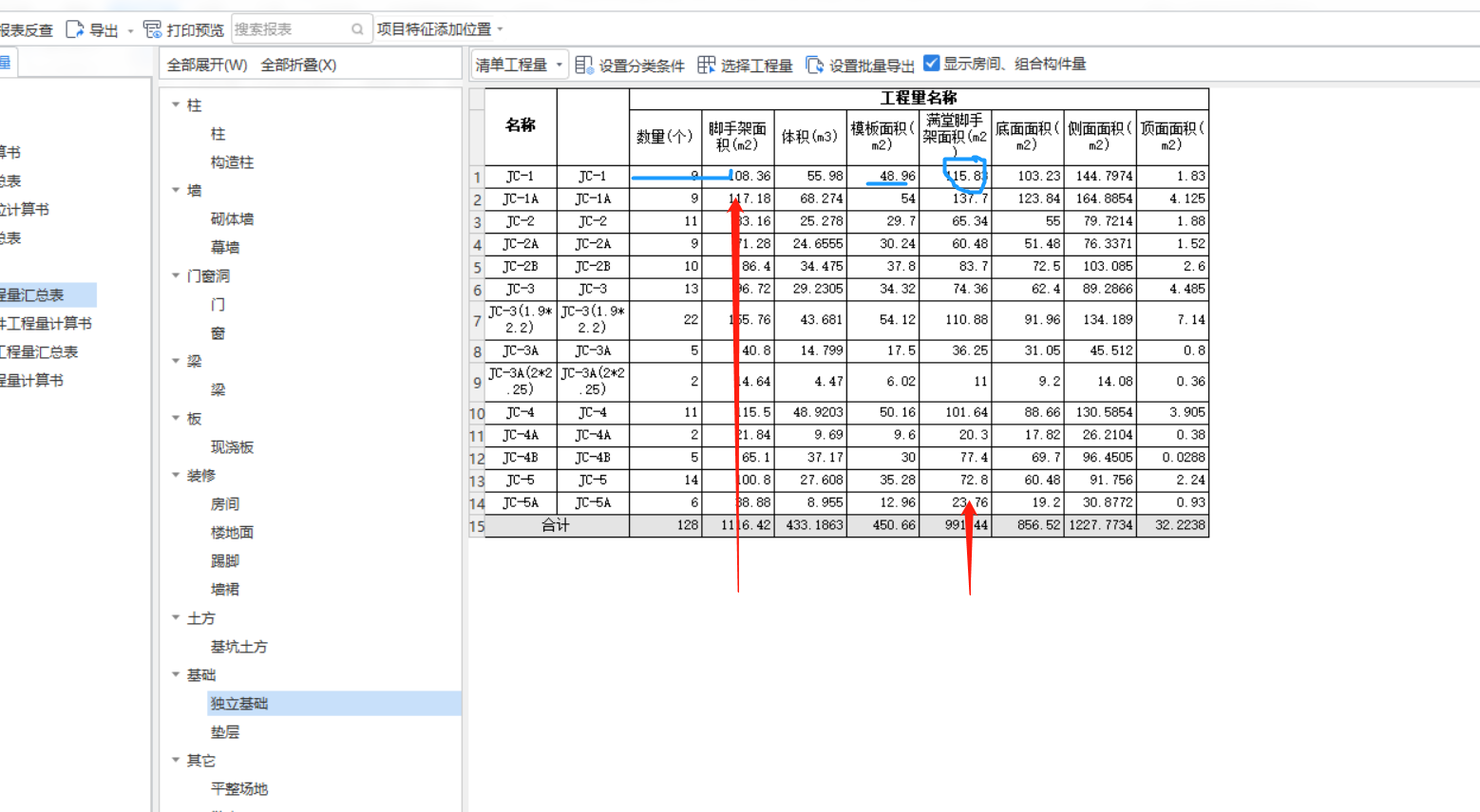Select 垫层 in the tree
This screenshot has width=1480, height=812.
224,732
